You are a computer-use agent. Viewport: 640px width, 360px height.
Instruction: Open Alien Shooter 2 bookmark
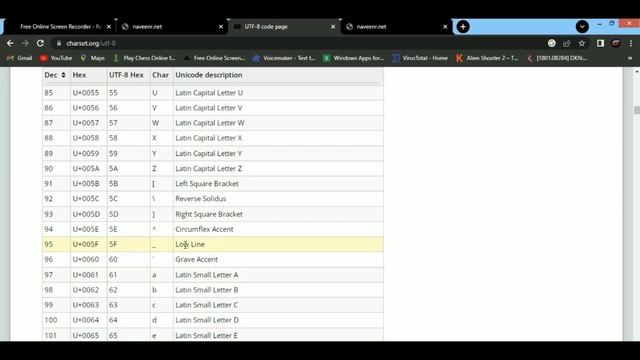(x=487, y=58)
